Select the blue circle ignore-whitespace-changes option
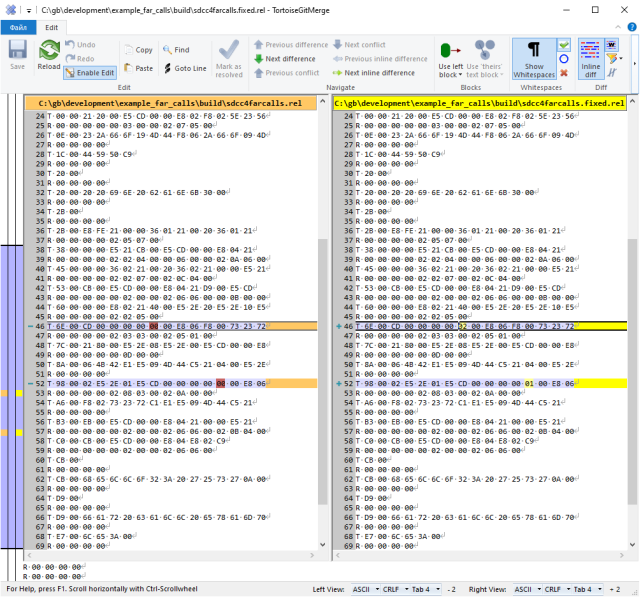640x597 pixels. (x=564, y=59)
